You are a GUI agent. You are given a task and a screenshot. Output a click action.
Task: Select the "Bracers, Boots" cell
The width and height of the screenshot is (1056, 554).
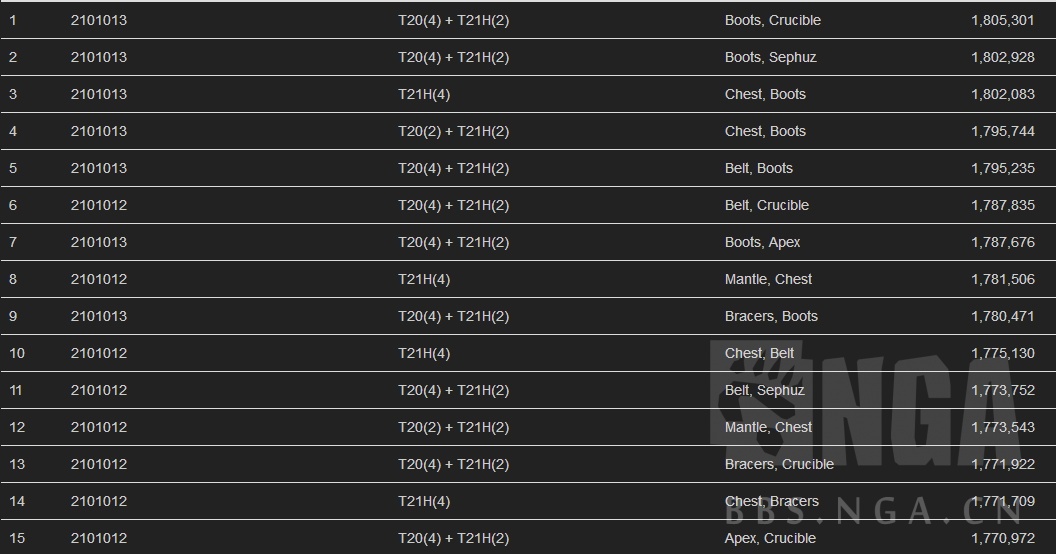(x=771, y=316)
